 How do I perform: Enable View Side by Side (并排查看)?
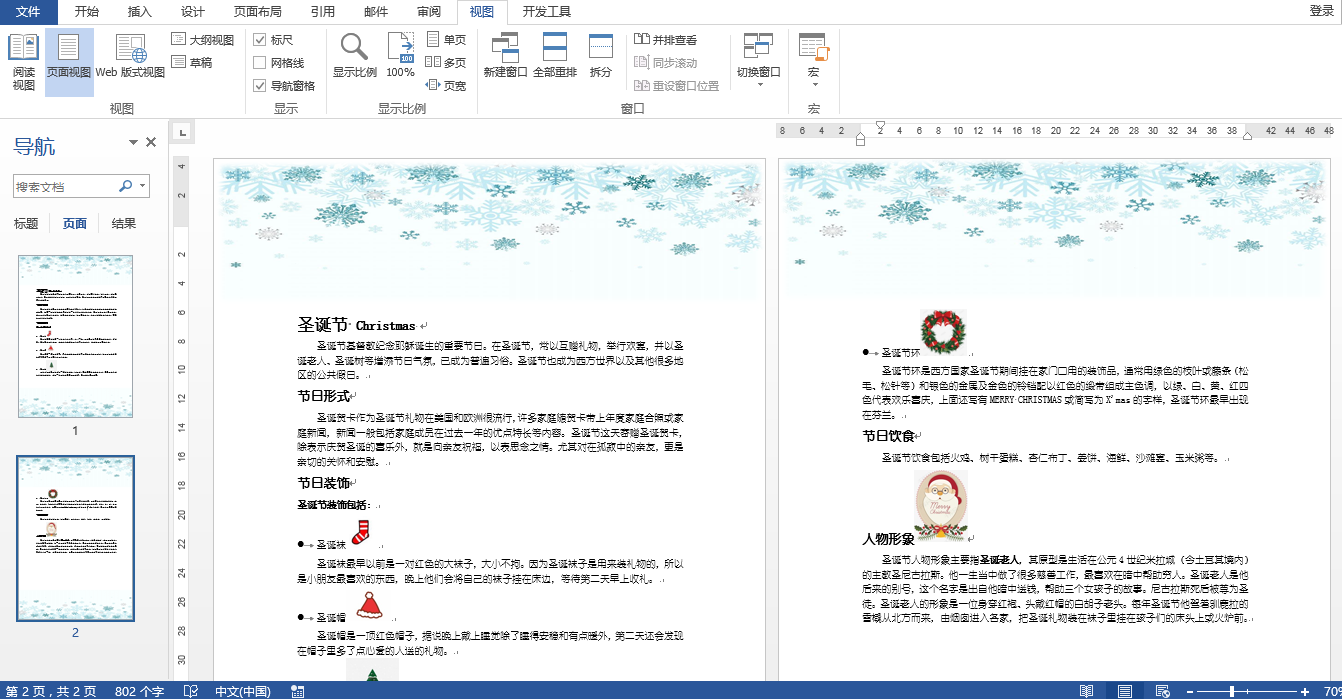666,40
